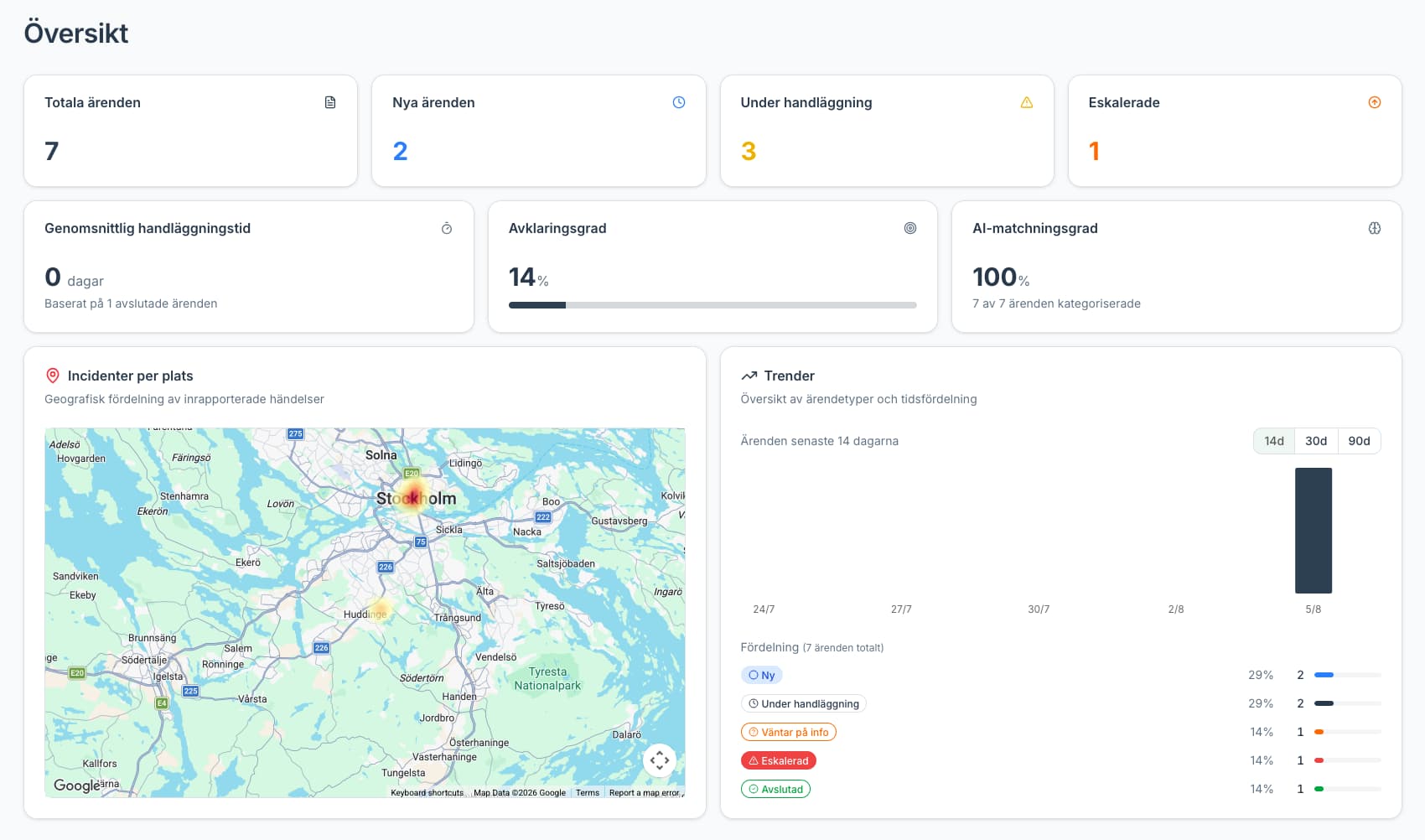Open the map Terms link
The height and width of the screenshot is (840, 1425).
tap(588, 792)
